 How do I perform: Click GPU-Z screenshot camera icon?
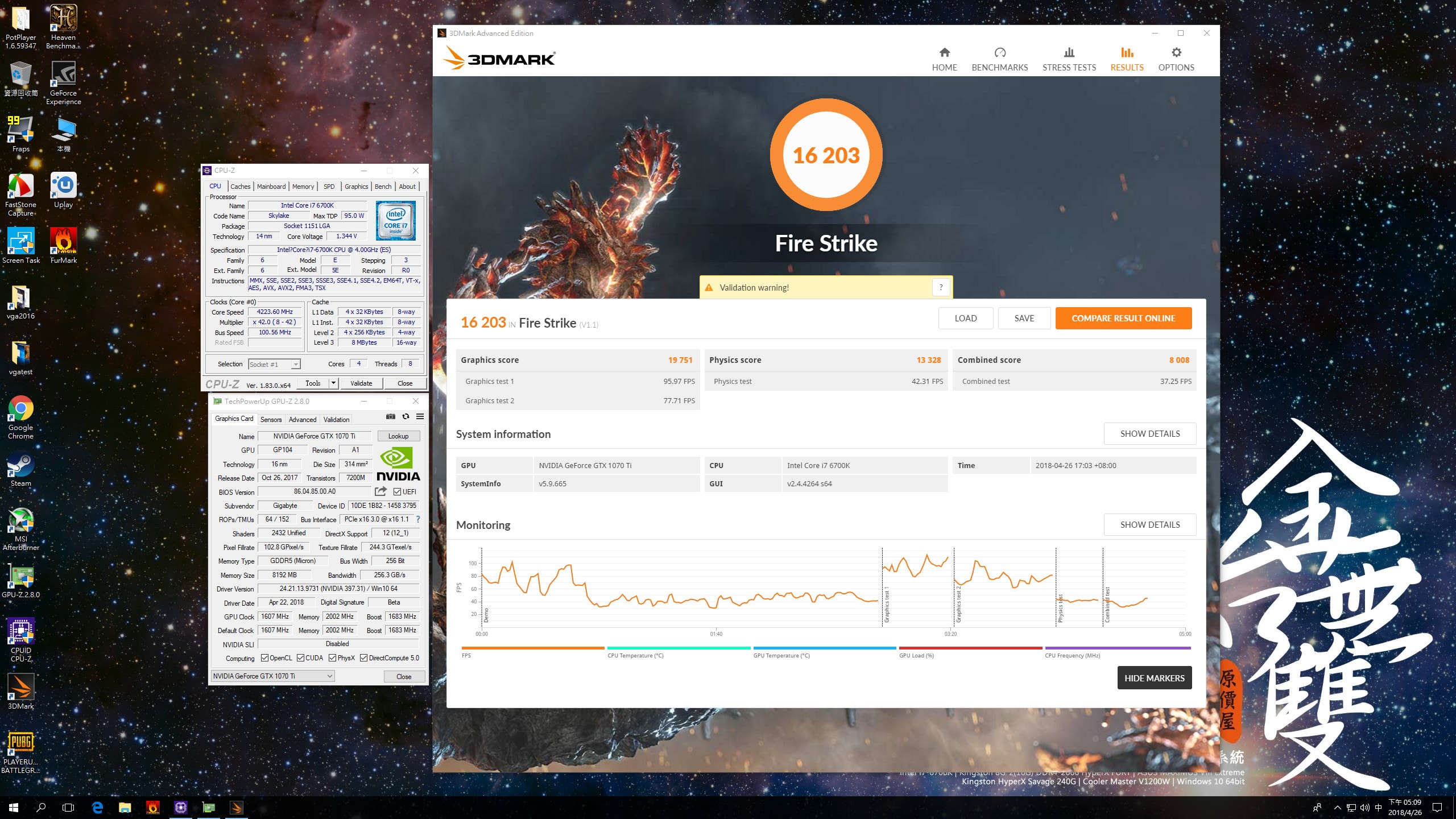(x=391, y=417)
